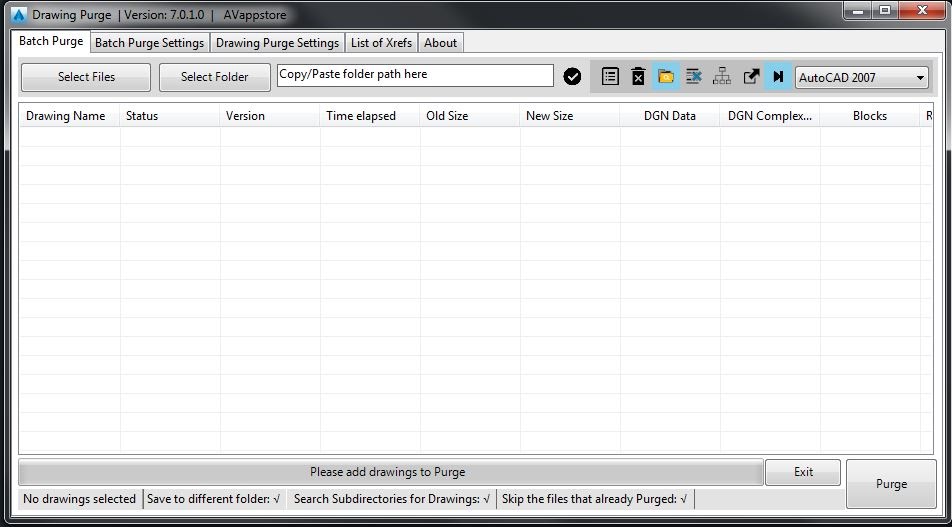Click the list view icon in toolbar
The width and height of the screenshot is (952, 527).
610,76
